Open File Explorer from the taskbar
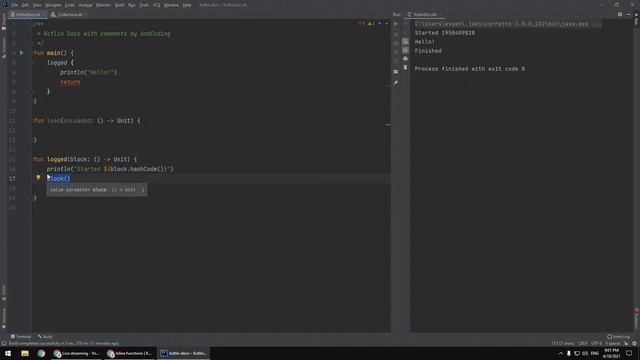The image size is (640, 360). click(x=25, y=353)
